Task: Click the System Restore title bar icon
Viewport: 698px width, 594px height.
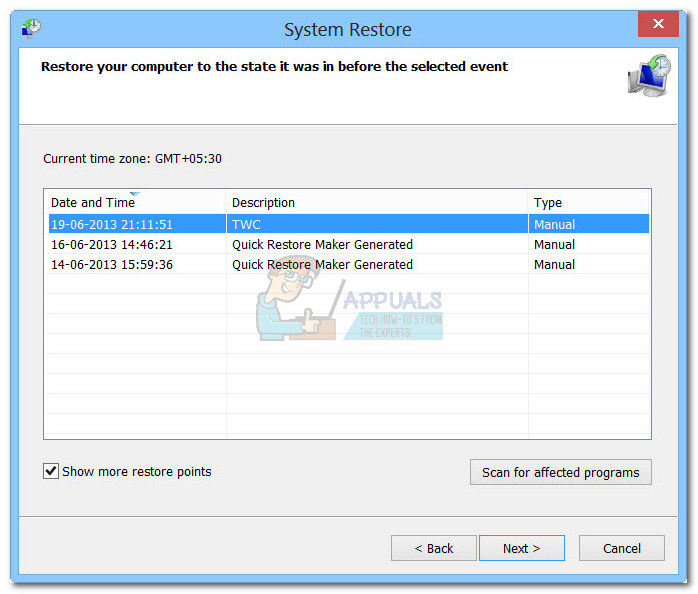Action: pyautogui.click(x=31, y=29)
